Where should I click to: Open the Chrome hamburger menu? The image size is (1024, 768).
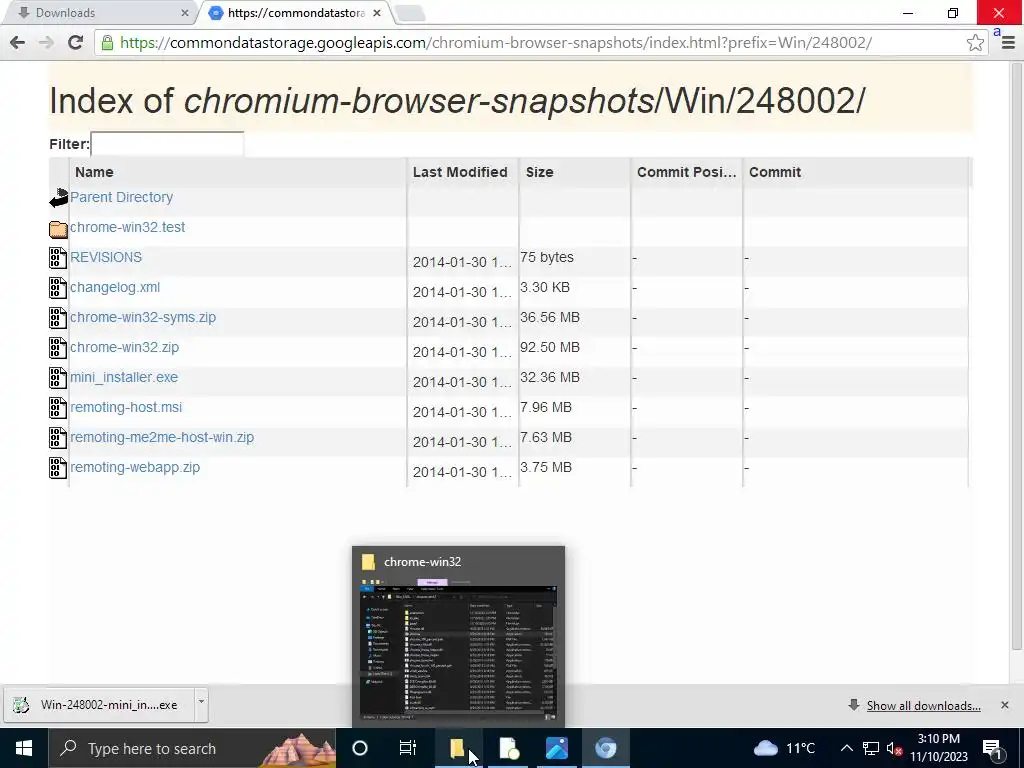(1008, 42)
